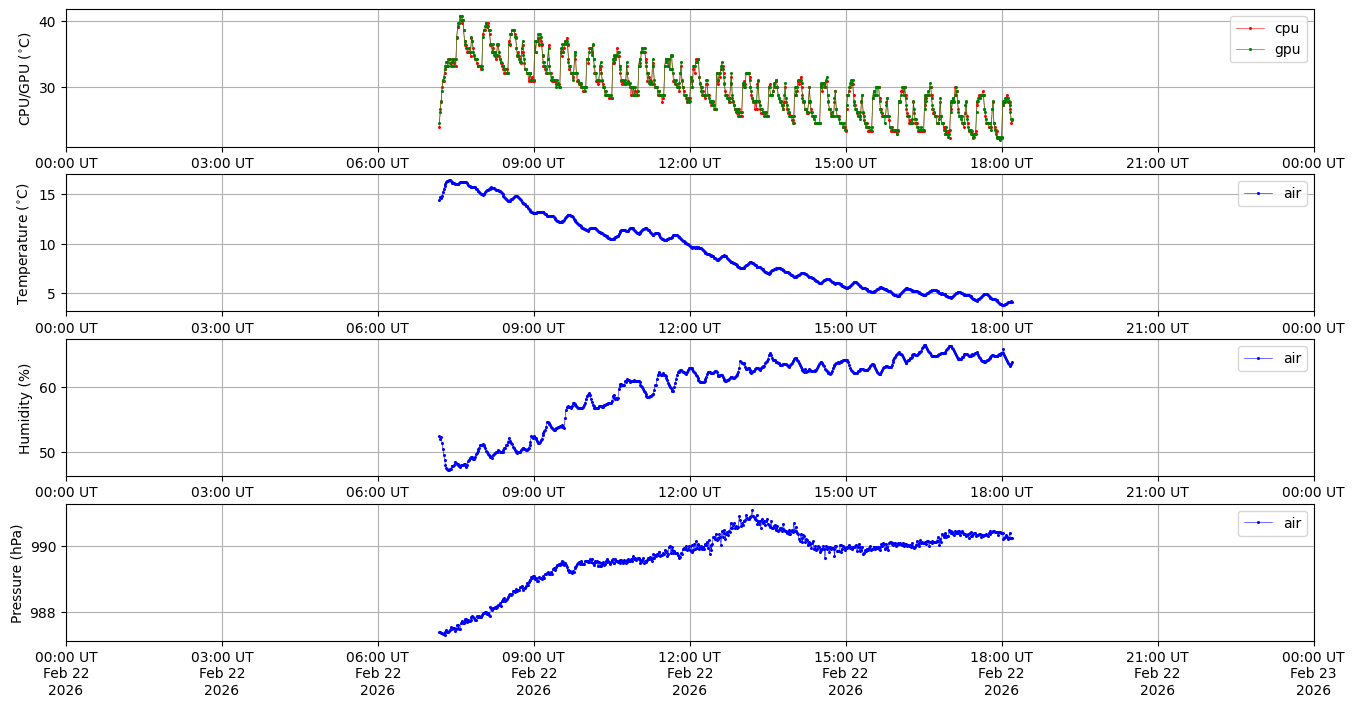
Task: Click the Pressure (hPa) y-axis label
Action: pyautogui.click(x=17, y=573)
